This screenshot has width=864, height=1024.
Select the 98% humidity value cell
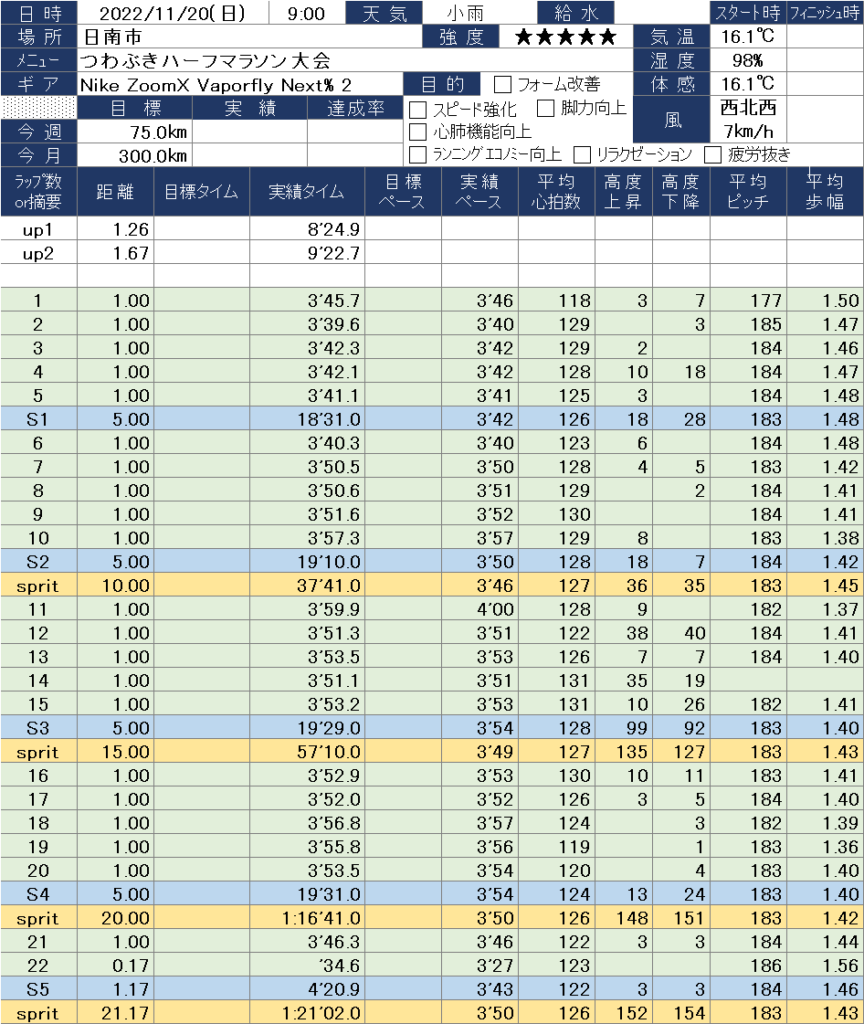[x=749, y=61]
